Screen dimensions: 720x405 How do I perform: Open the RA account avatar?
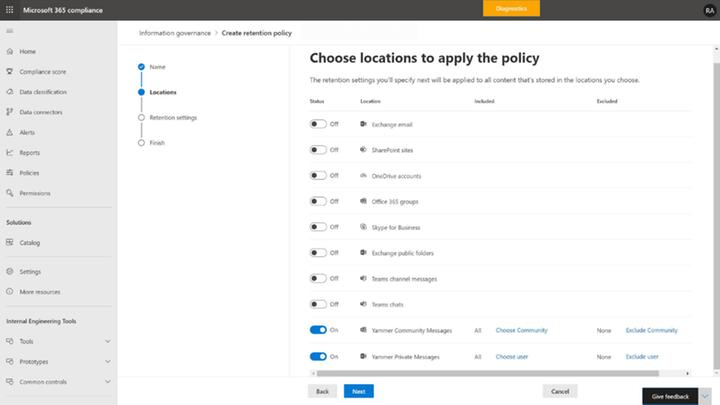pos(709,10)
